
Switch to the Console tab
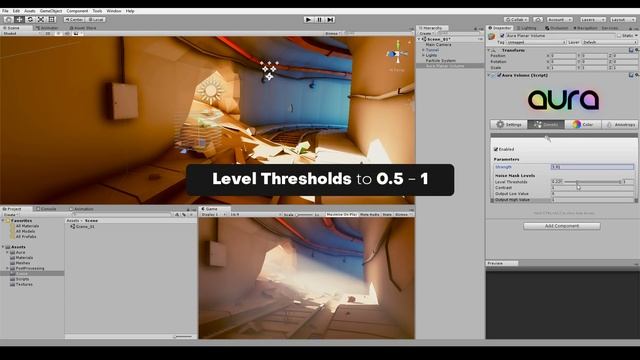(46, 209)
